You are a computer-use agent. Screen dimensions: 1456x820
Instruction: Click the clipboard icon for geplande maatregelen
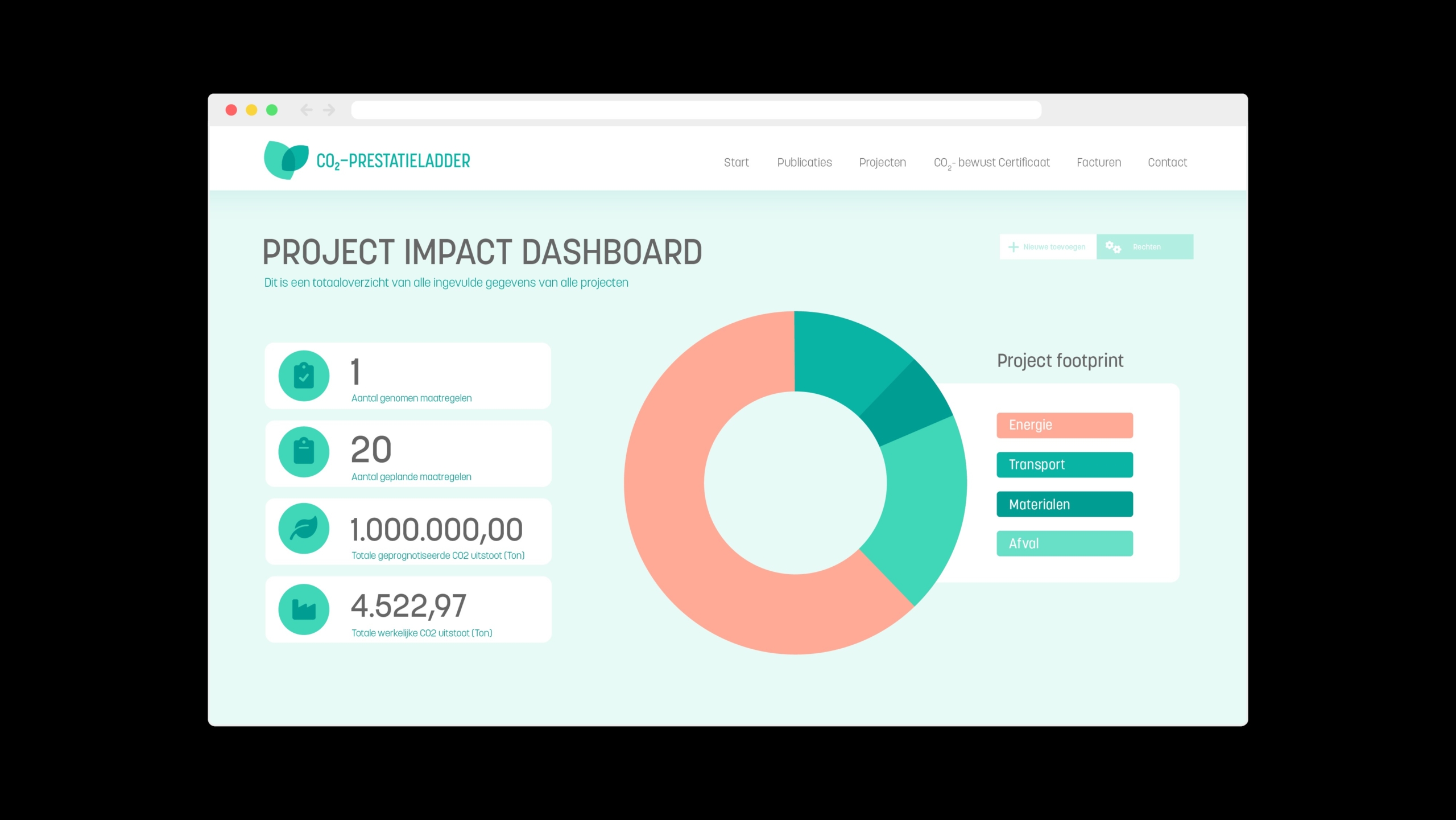(304, 452)
